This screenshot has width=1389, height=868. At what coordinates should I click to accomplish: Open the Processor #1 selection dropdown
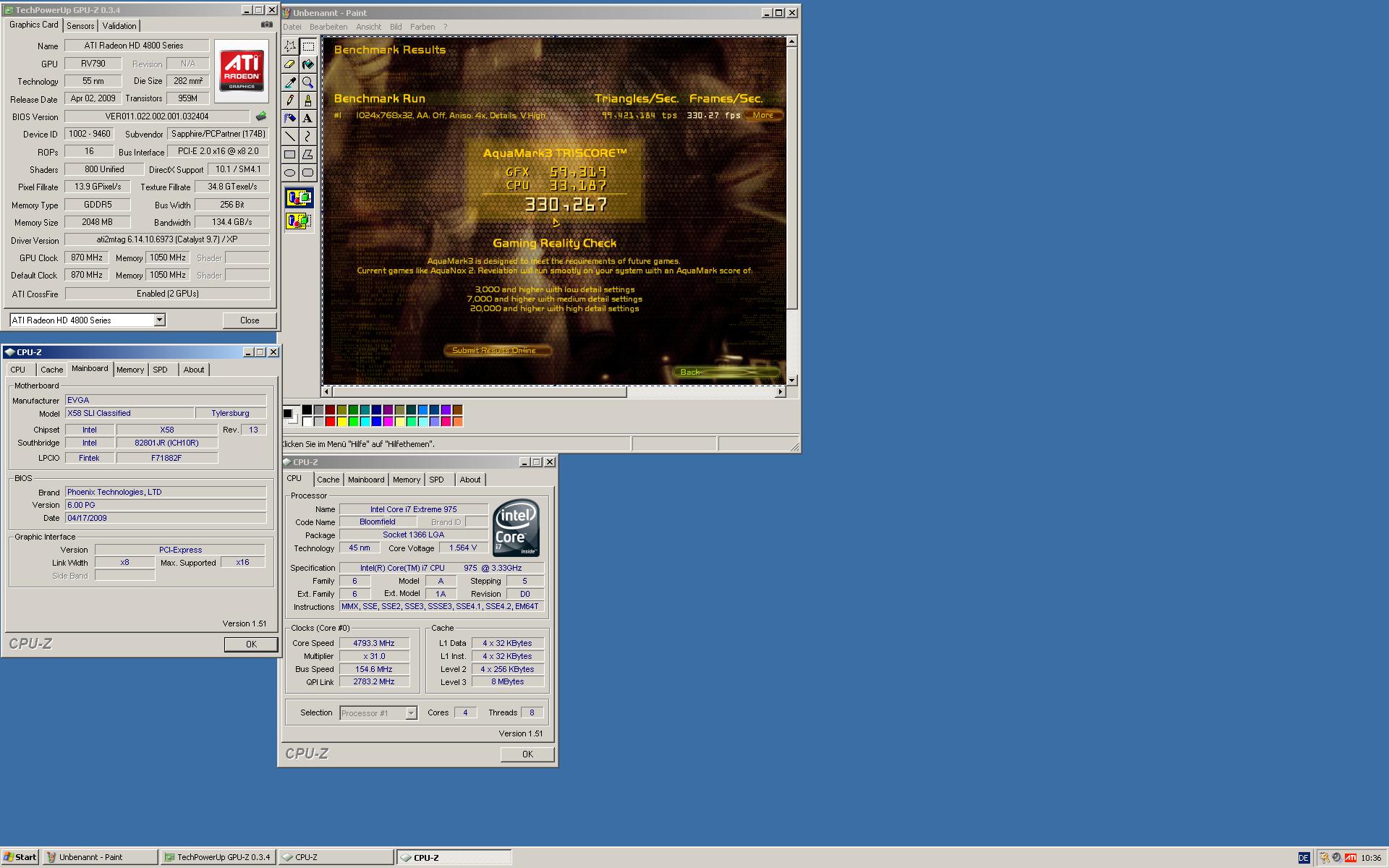(x=411, y=713)
